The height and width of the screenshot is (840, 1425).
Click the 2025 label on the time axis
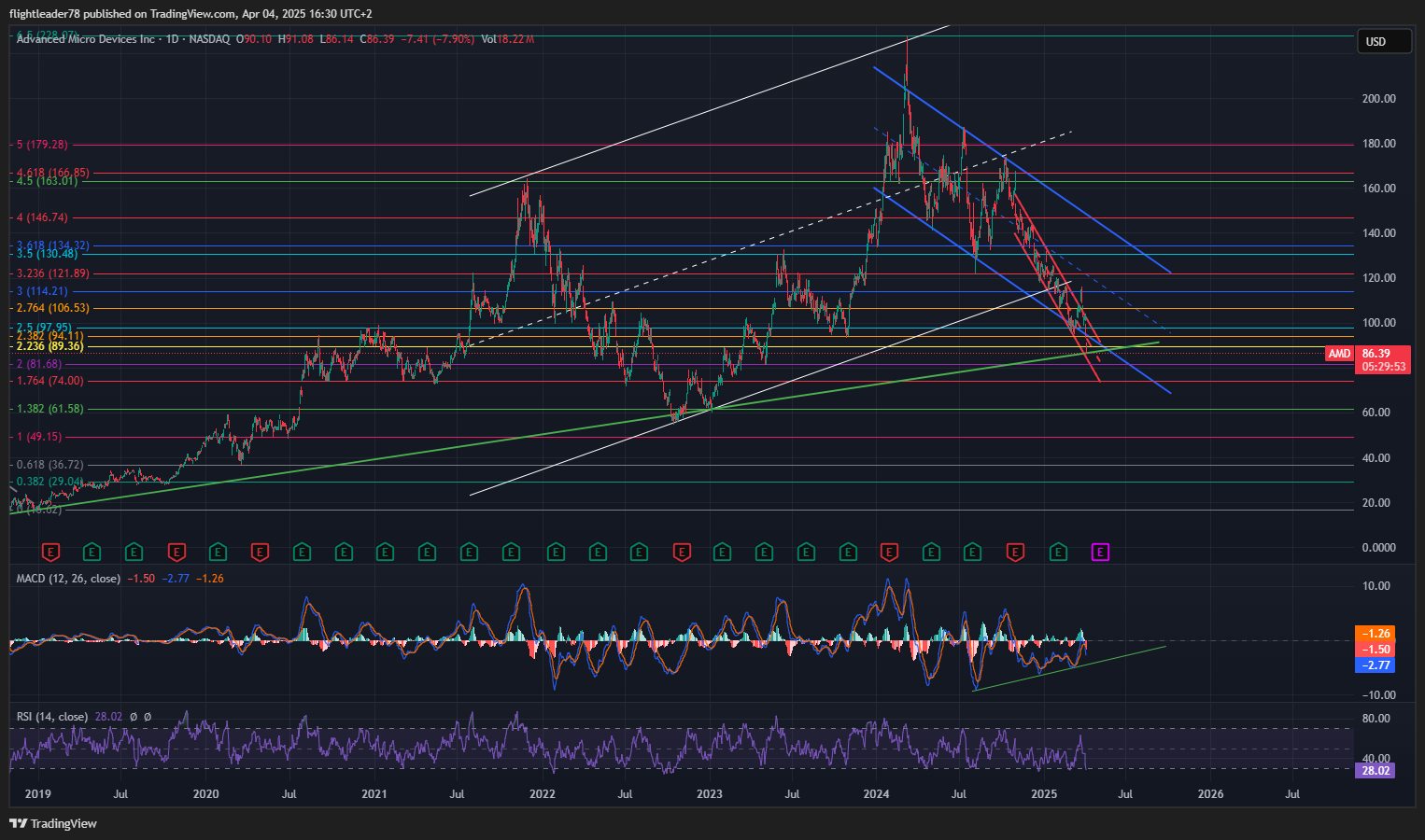click(x=1044, y=794)
